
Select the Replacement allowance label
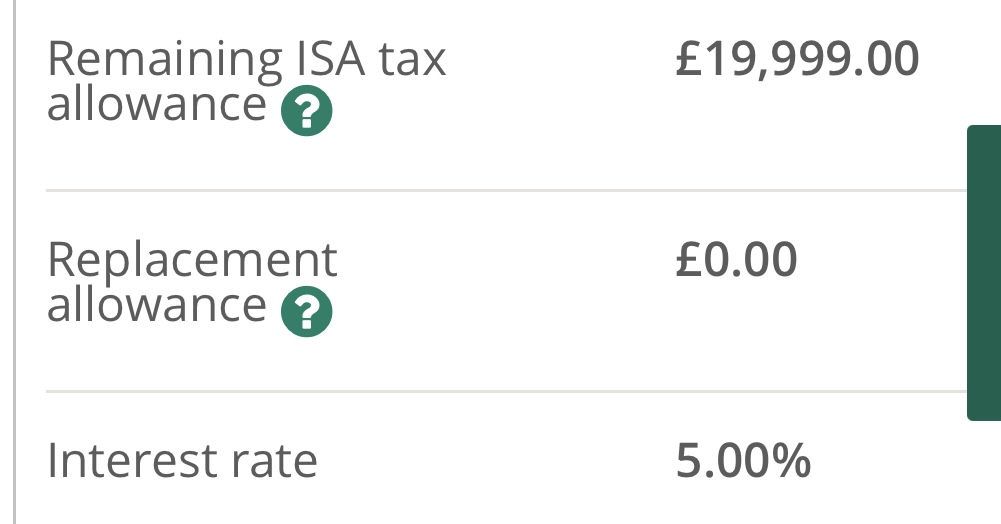pyautogui.click(x=192, y=282)
